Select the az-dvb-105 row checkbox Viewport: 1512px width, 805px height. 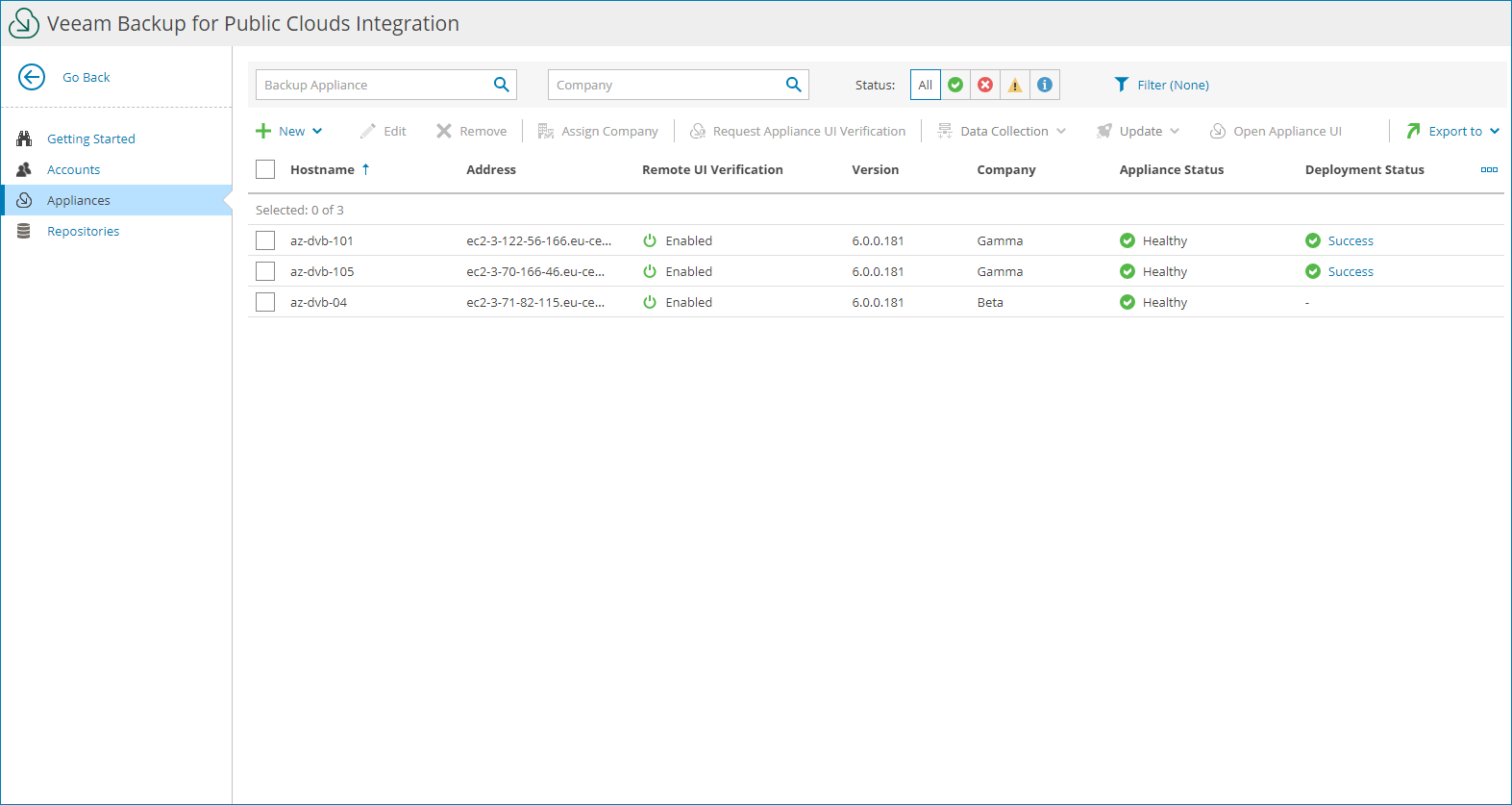265,271
